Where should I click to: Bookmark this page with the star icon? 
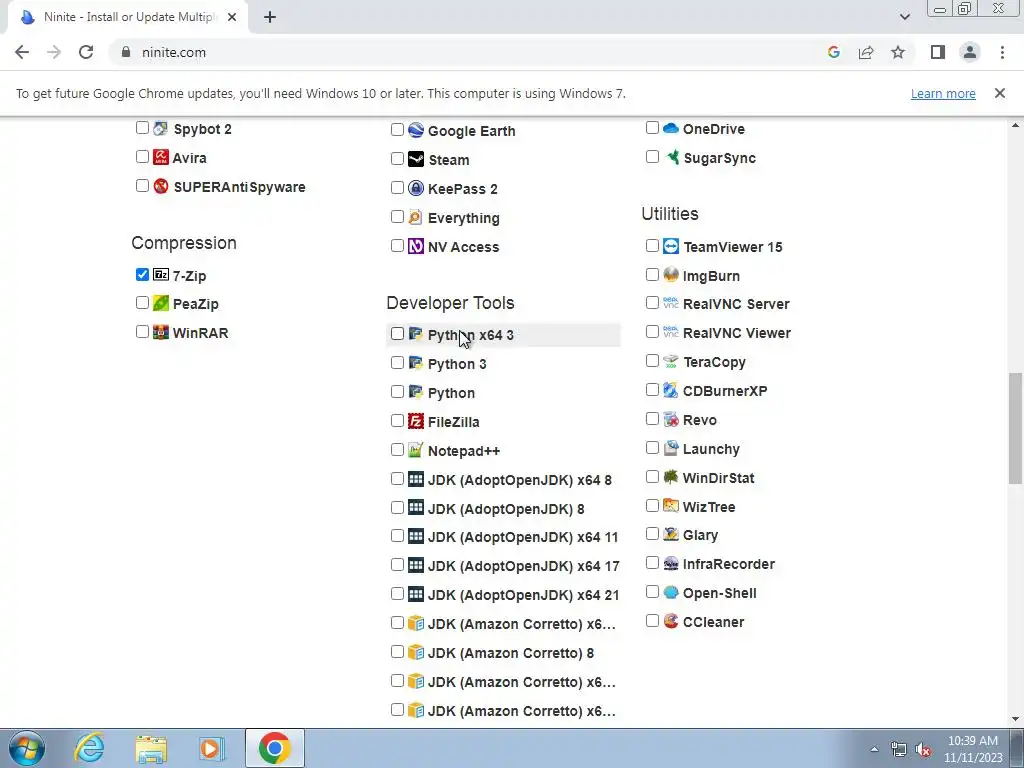(x=898, y=52)
